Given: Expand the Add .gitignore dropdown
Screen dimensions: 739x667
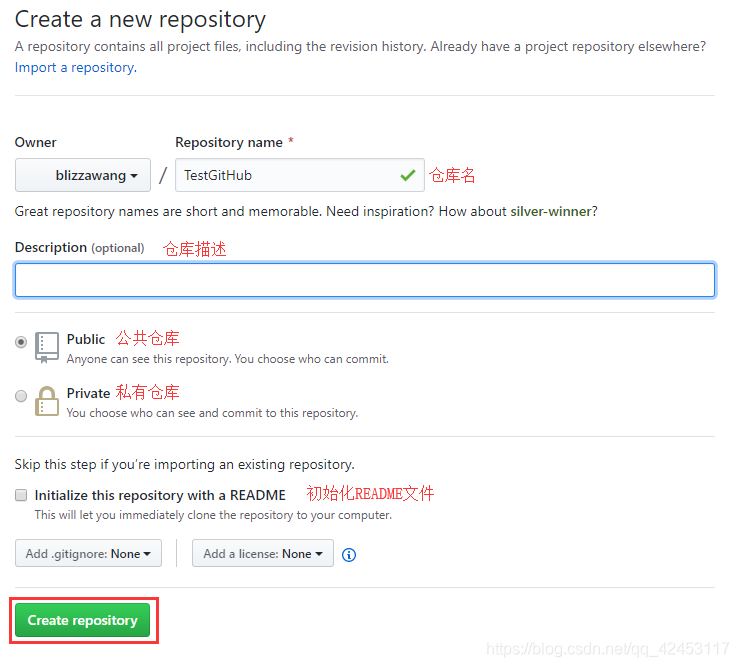Looking at the screenshot, I should click(x=88, y=554).
